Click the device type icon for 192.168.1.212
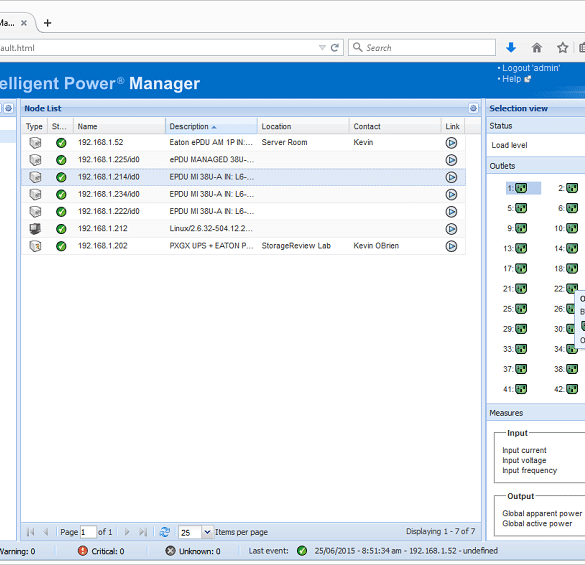 pyautogui.click(x=35, y=228)
